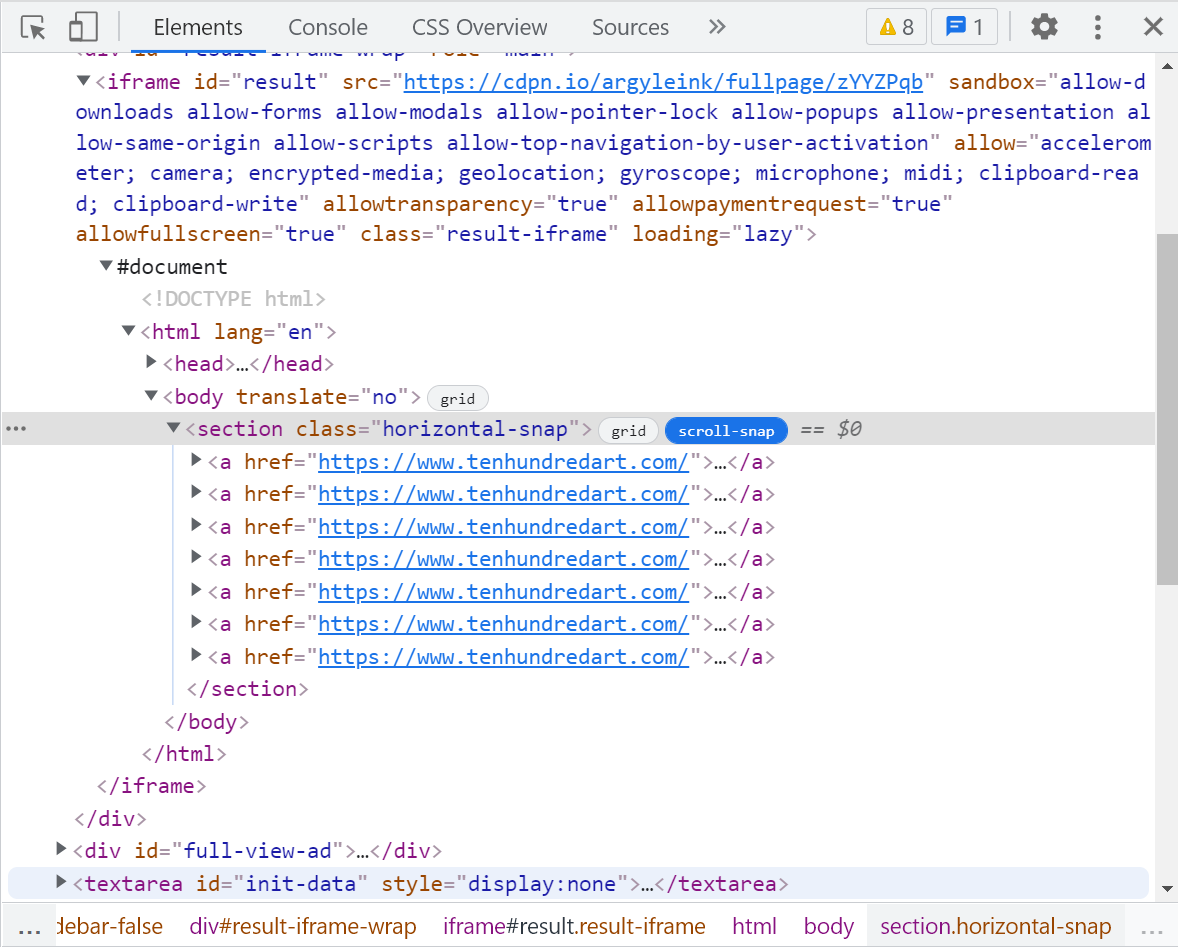Open the issues badge showing 1 message
1178x947 pixels.
pyautogui.click(x=964, y=27)
